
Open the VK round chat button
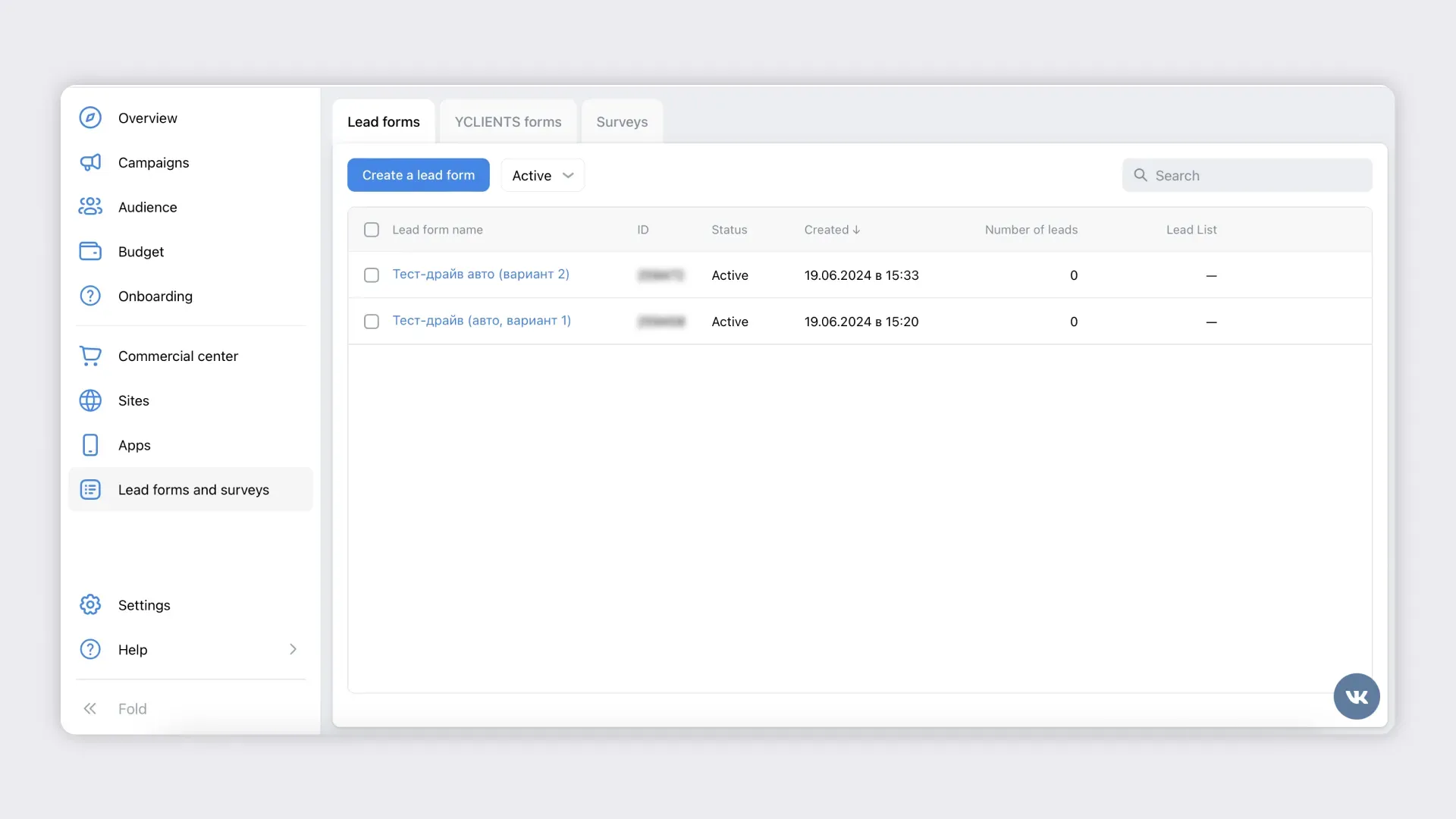(1356, 696)
